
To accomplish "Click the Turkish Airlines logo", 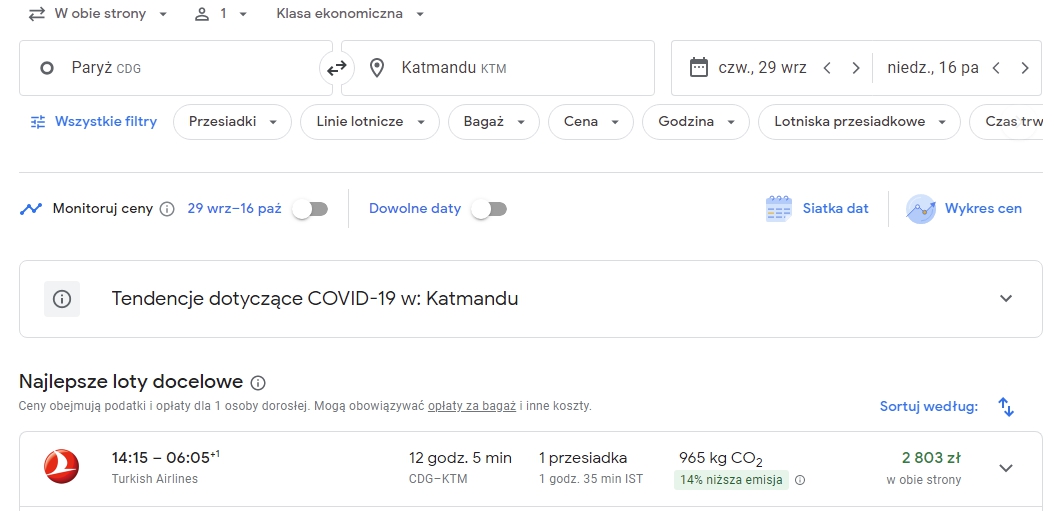I will (x=61, y=467).
